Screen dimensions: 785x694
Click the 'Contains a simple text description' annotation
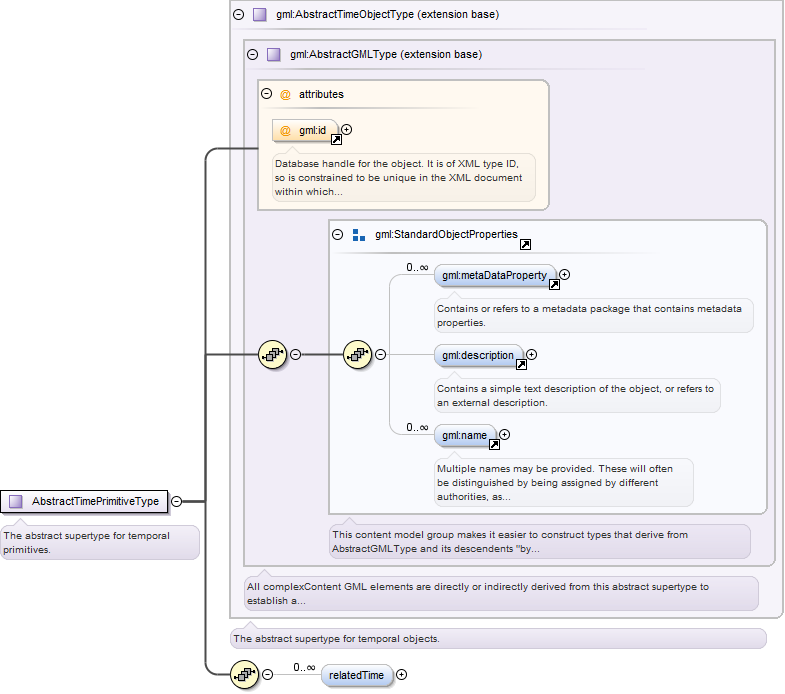577,396
